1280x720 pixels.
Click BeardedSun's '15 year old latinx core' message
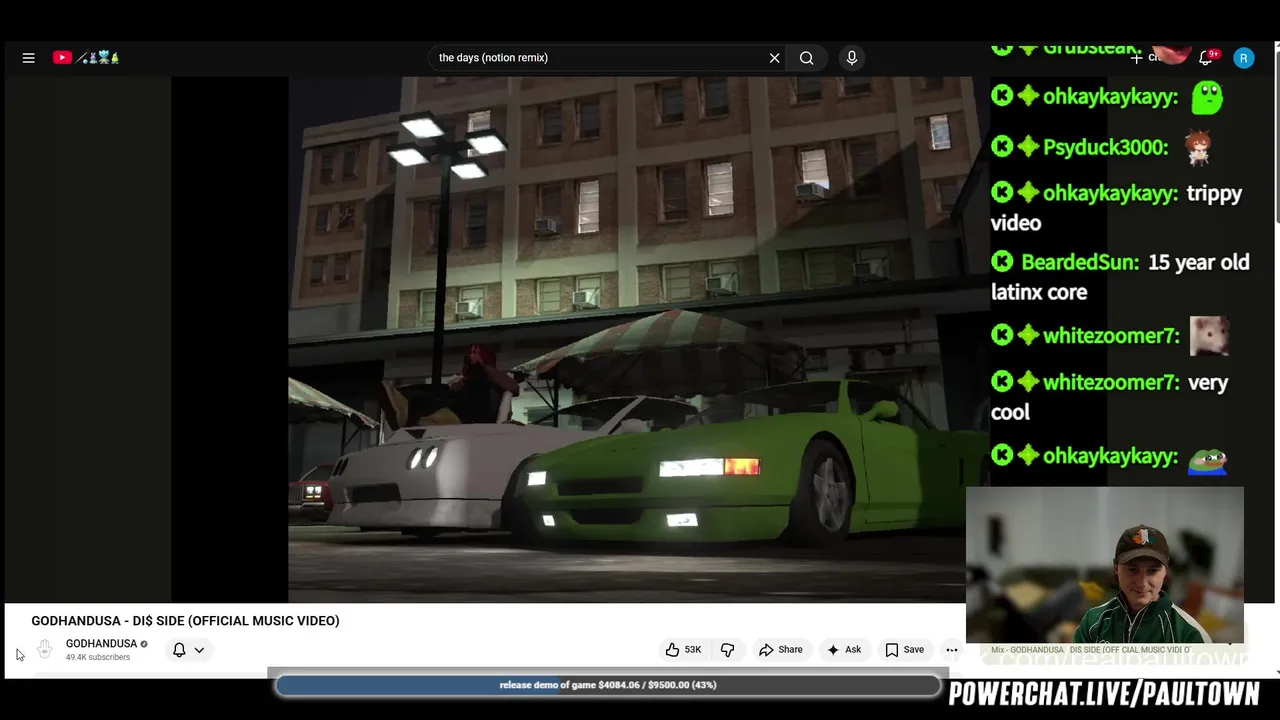click(x=1120, y=277)
